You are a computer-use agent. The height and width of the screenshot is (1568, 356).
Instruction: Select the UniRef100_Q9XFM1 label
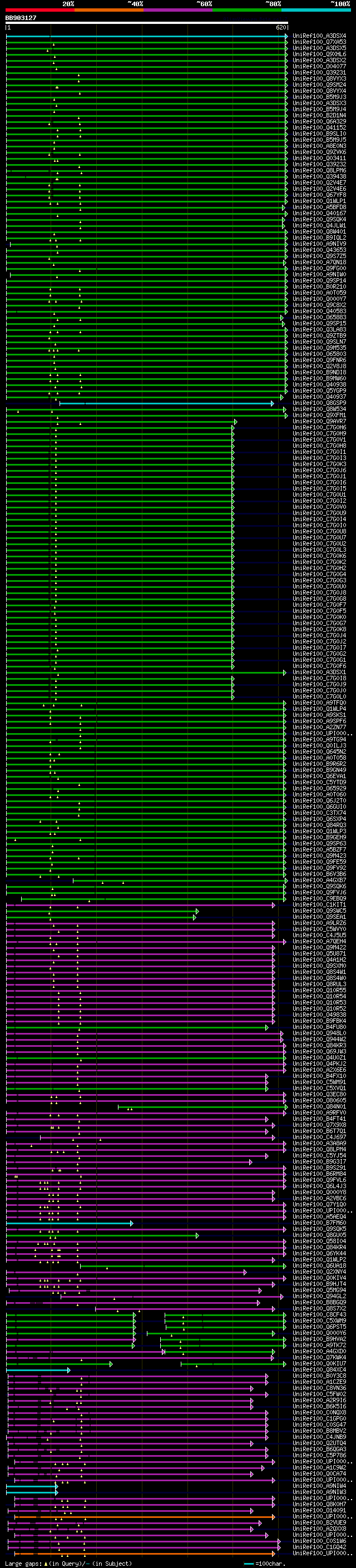tap(319, 415)
